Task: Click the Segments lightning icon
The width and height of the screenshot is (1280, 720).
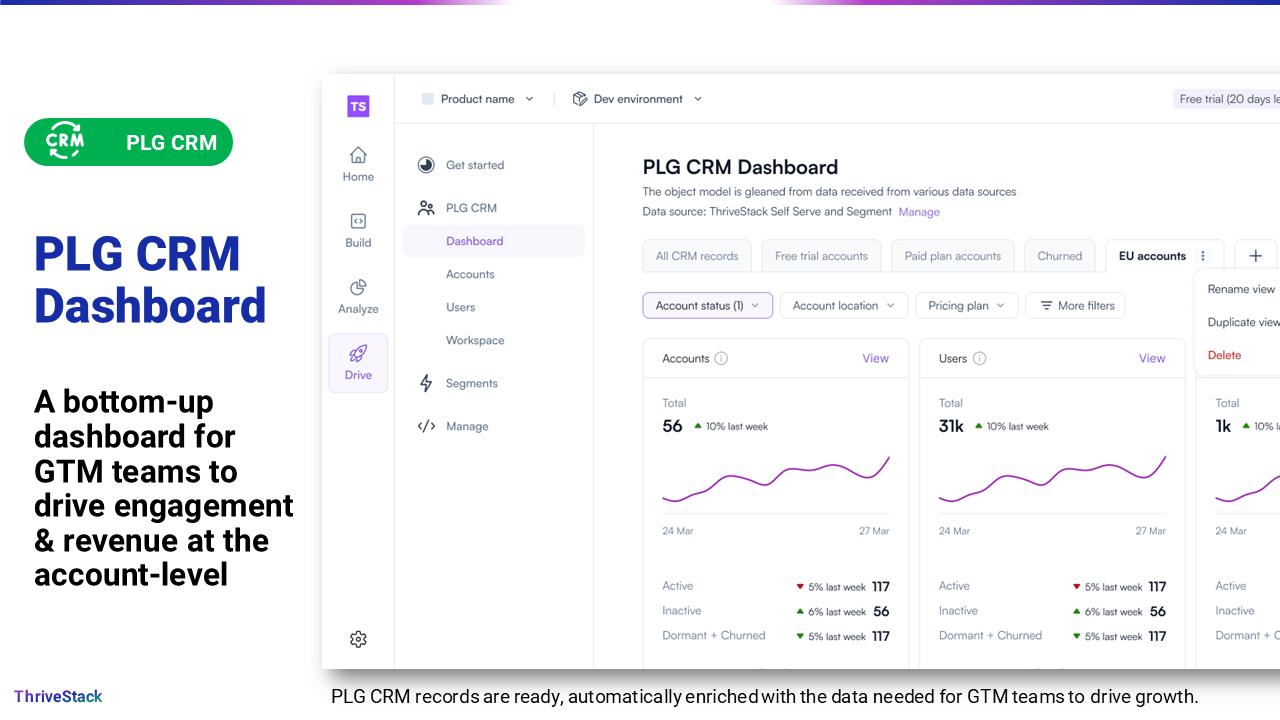Action: point(426,383)
